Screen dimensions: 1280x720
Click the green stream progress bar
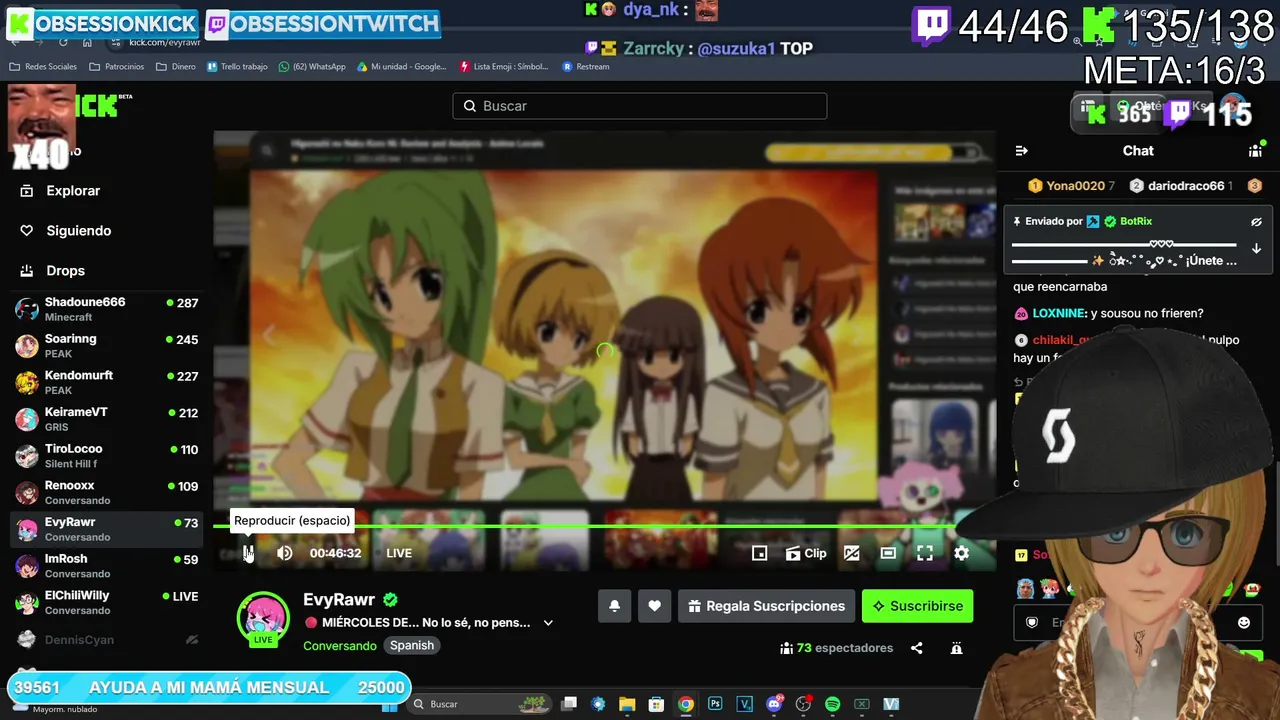tap(605, 526)
